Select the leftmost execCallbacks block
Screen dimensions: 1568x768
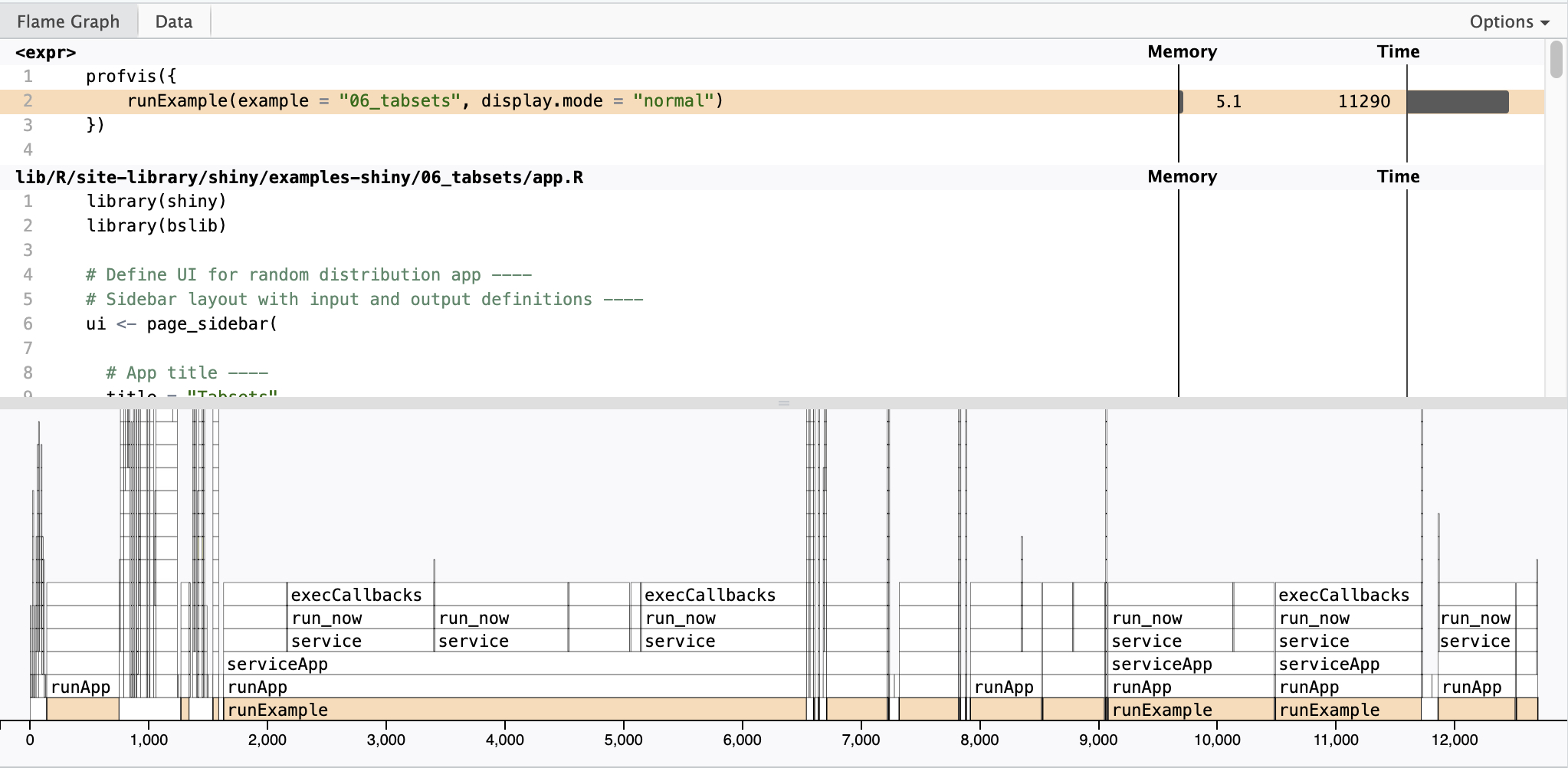357,595
